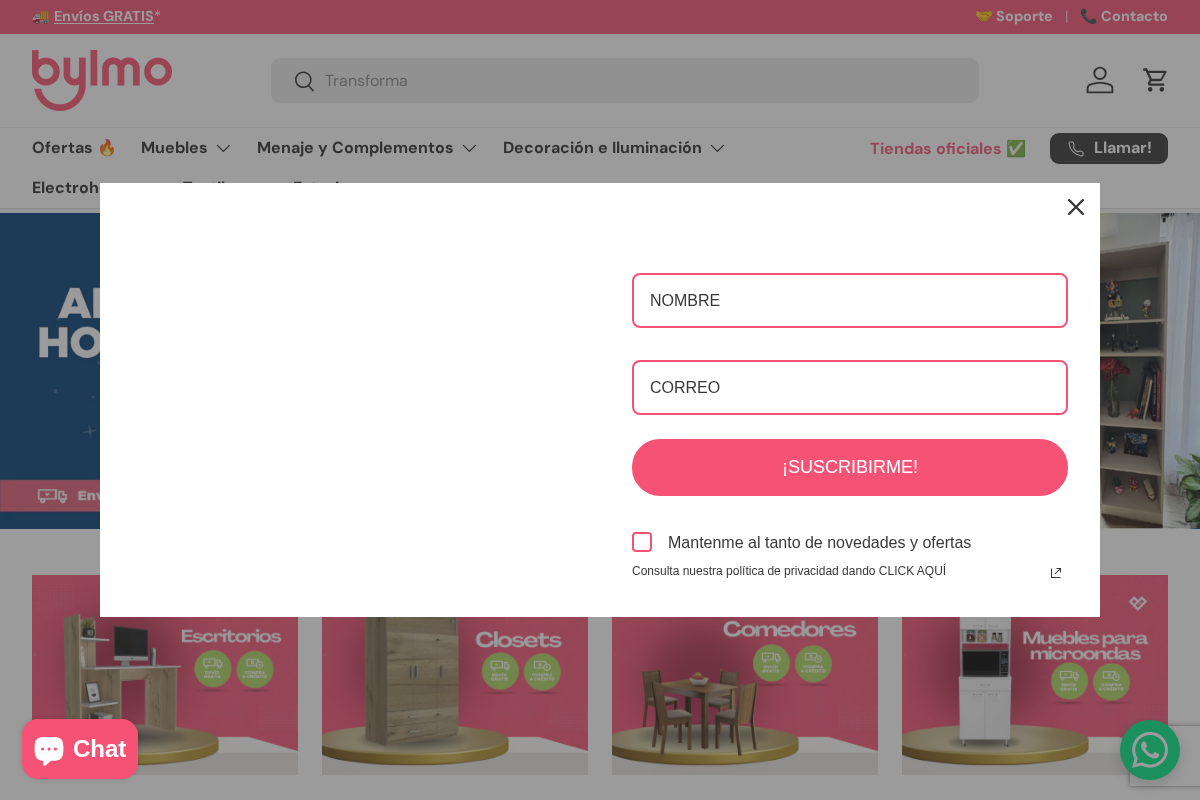Open the WhatsApp chat icon
Screen dimensions: 1200x800
(1150, 750)
